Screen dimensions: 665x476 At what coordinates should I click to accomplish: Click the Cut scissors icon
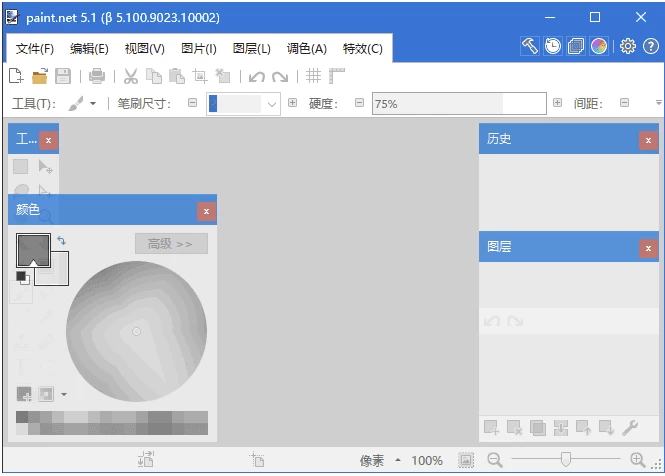click(x=130, y=76)
